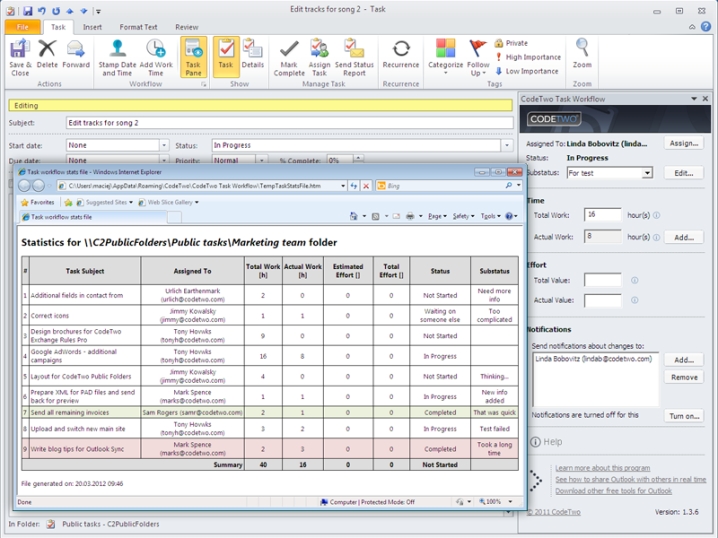Click the Total Work hours field

(603, 215)
